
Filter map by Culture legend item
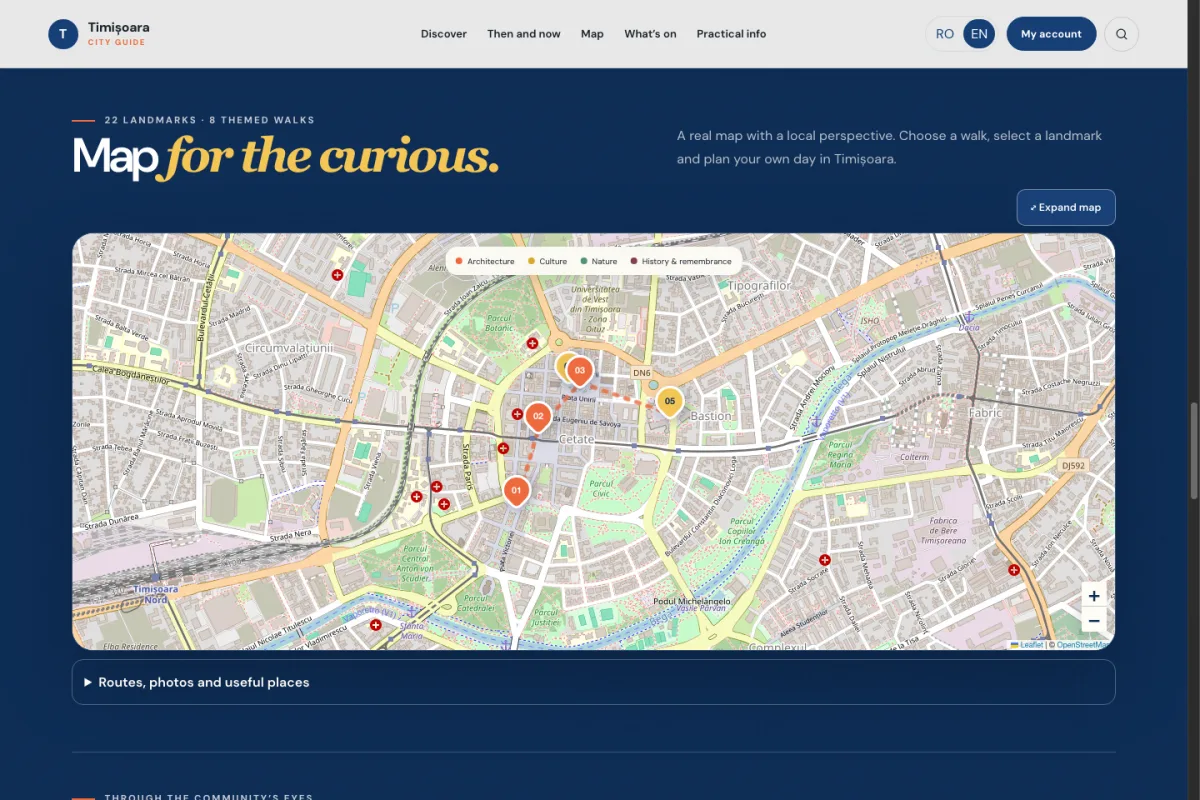click(547, 261)
